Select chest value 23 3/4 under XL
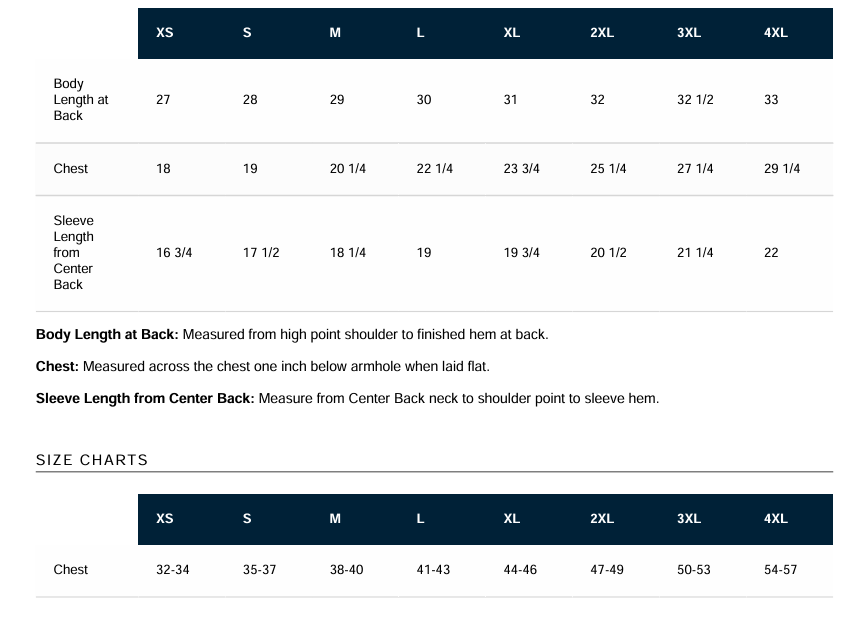856x636 pixels. [x=521, y=169]
